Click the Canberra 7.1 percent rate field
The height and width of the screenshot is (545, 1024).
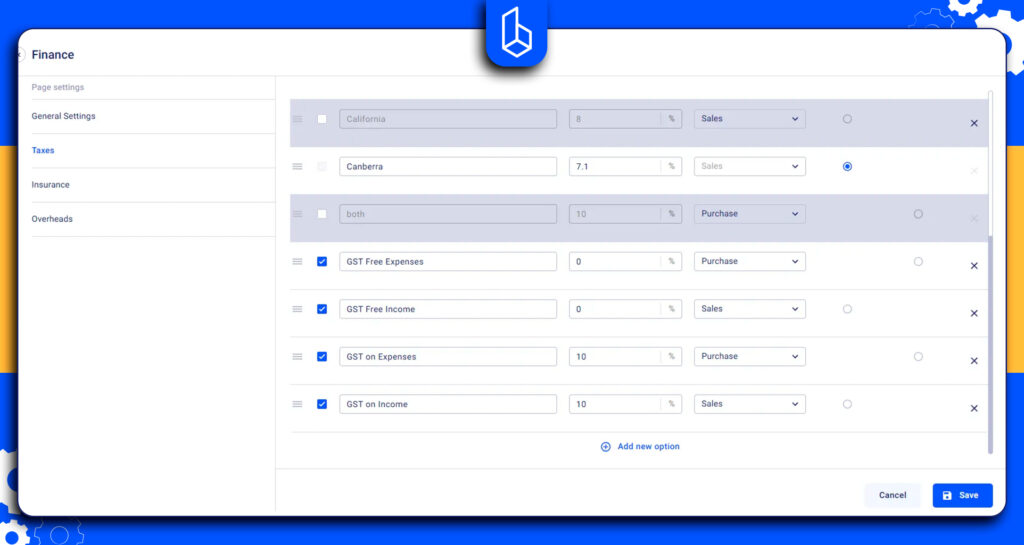click(x=625, y=166)
